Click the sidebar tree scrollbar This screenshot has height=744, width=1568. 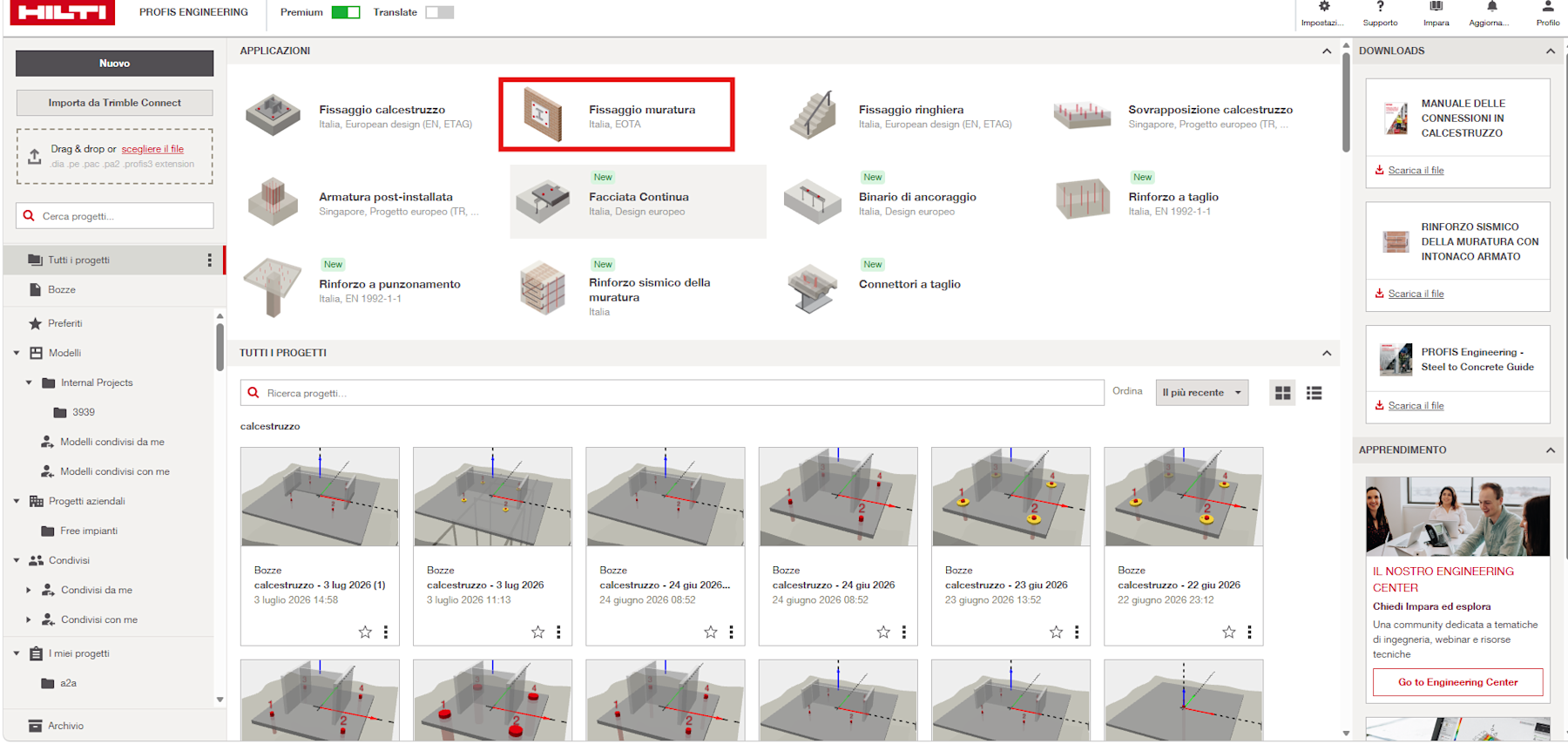point(220,347)
